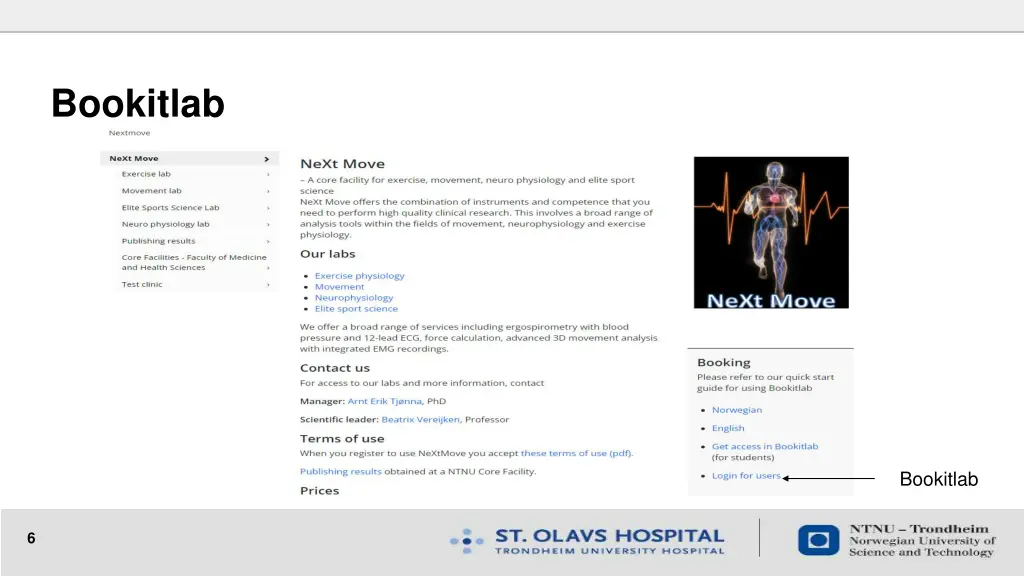Open Test clinic in the sidebar
The height and width of the screenshot is (576, 1024).
pyautogui.click(x=142, y=284)
